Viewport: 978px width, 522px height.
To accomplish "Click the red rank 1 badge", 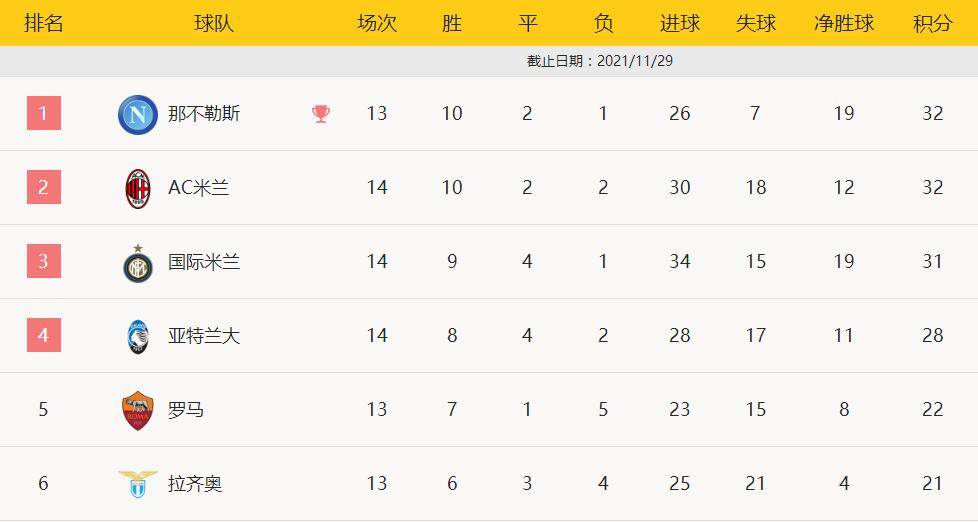I will [x=43, y=113].
